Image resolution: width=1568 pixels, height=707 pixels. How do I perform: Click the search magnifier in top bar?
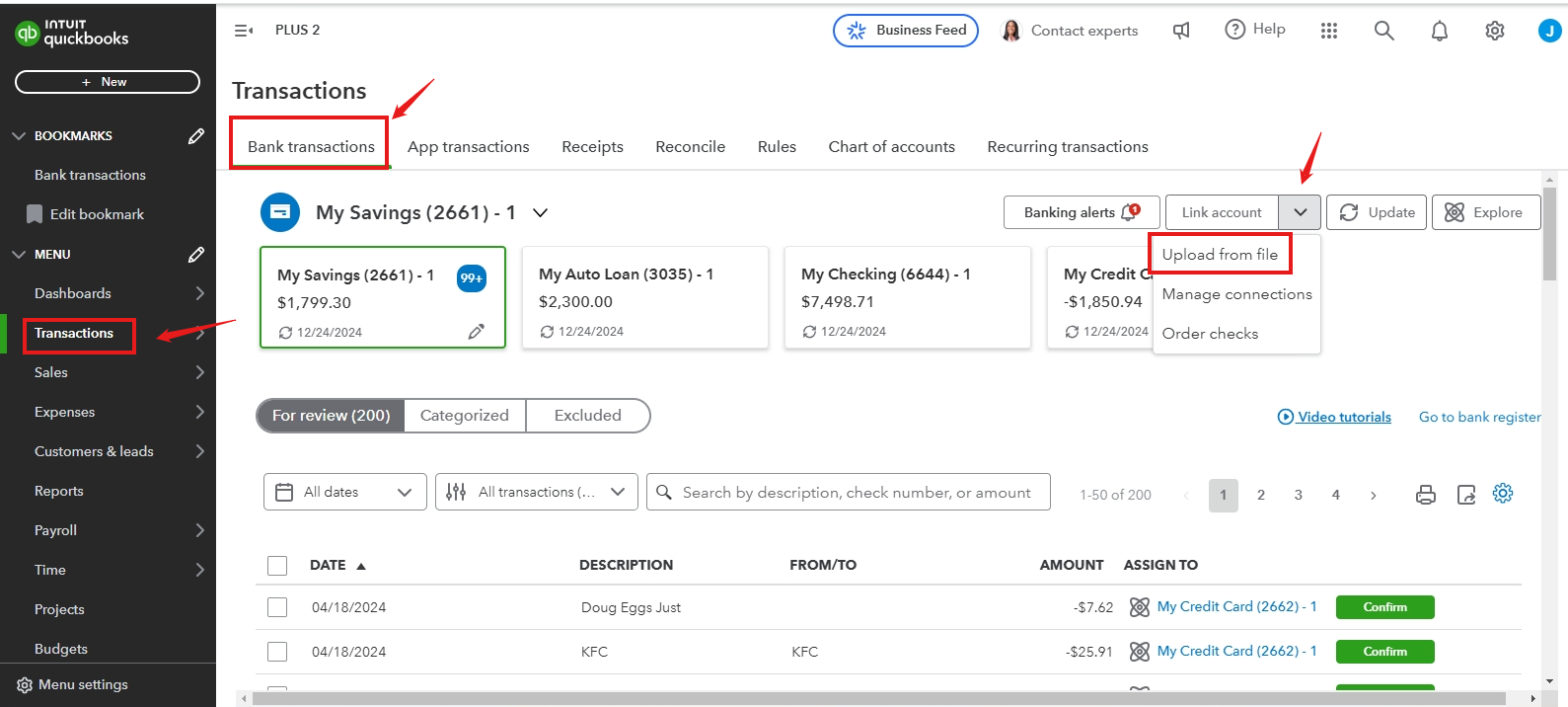click(1384, 31)
